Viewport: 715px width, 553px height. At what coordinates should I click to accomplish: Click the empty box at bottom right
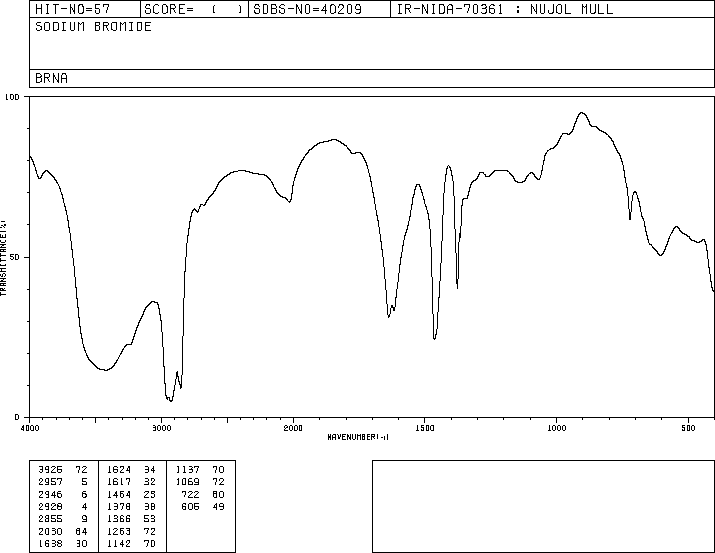(543, 506)
